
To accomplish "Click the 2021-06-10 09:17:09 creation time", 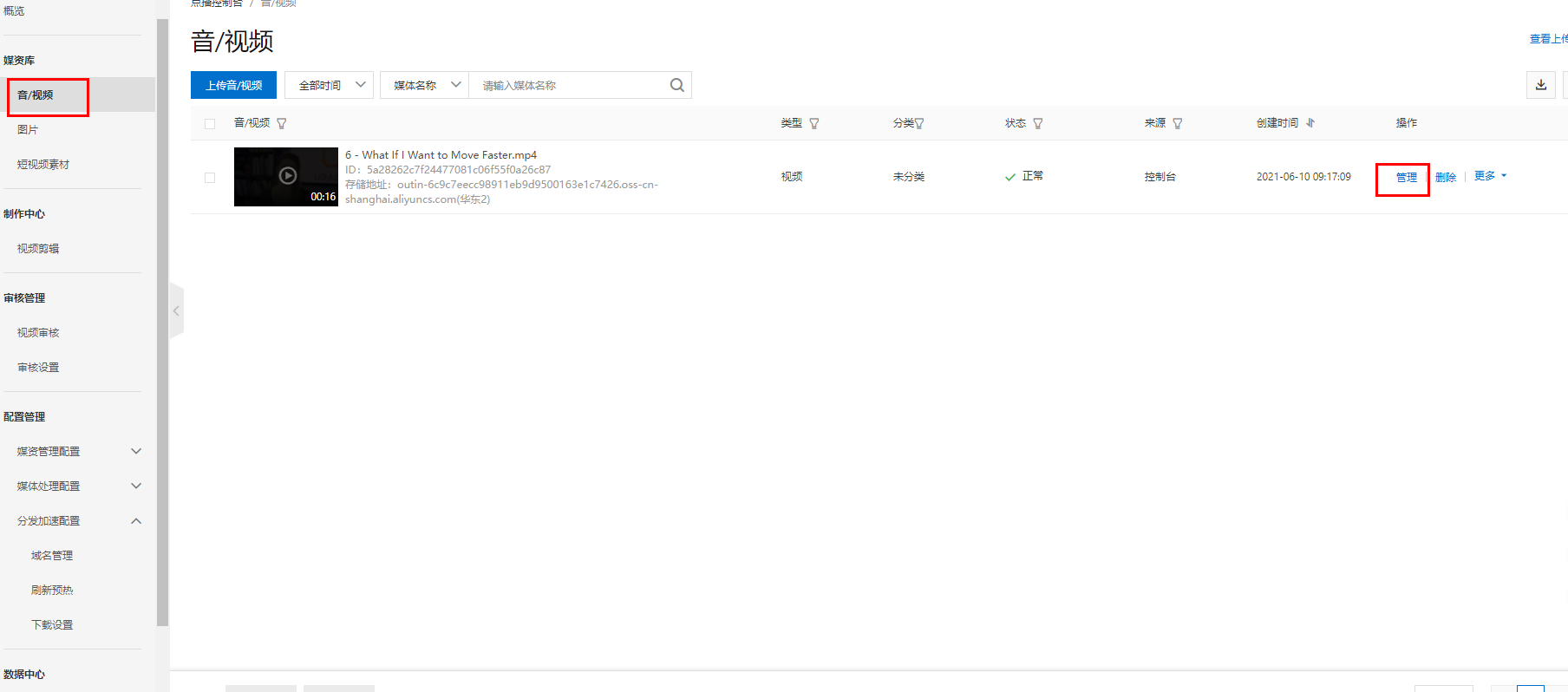I will click(1303, 177).
